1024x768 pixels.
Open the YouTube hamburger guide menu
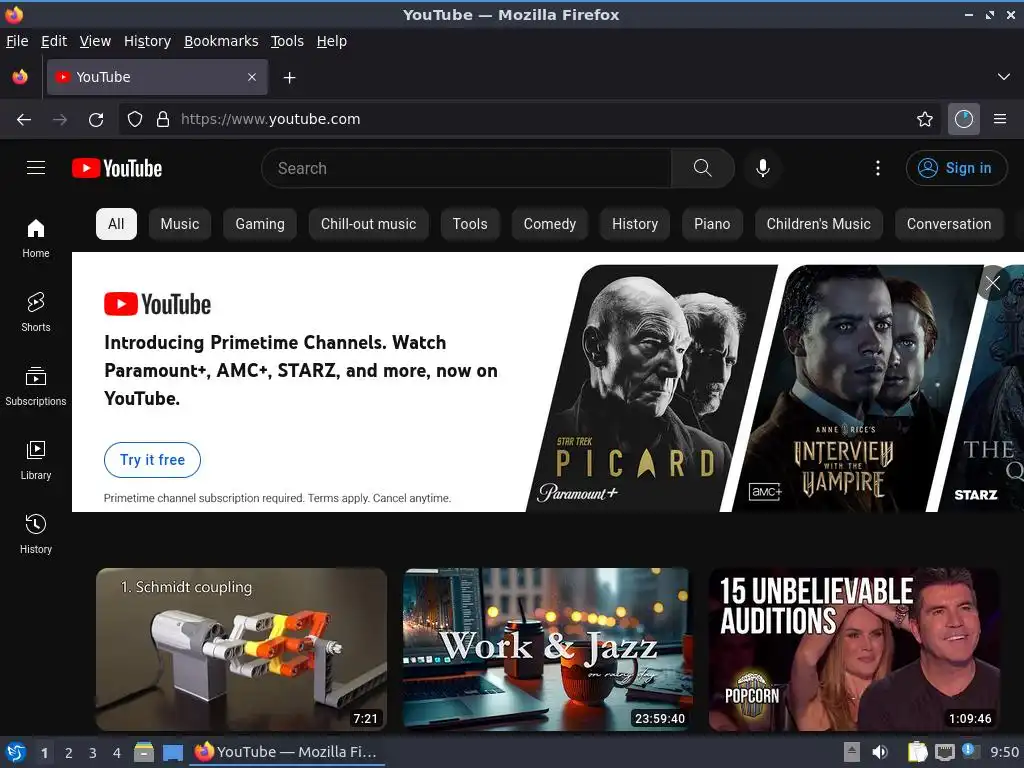coord(36,168)
